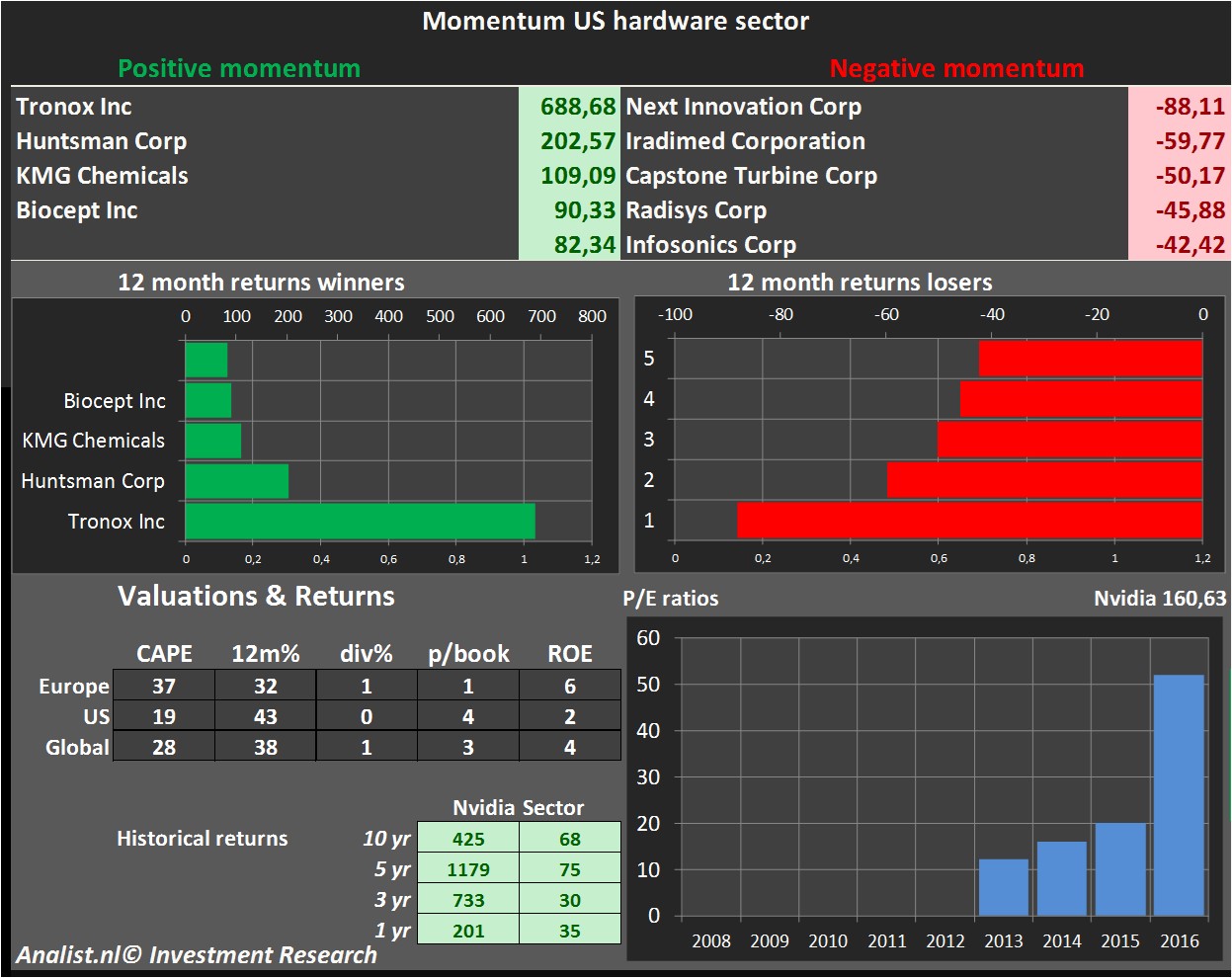Select the -50,17 negative momentum value
Viewport: 1232px width, 978px height.
[1191, 176]
